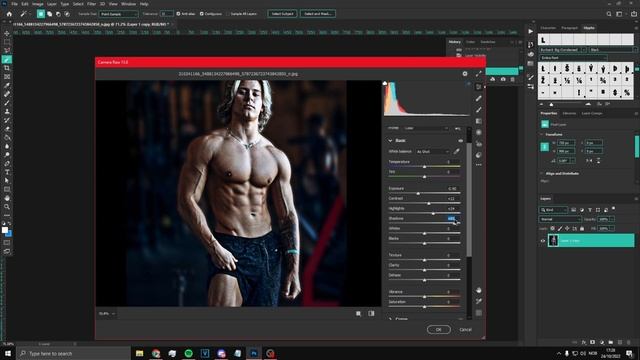
Task: Open Camera Raw settings gear icon
Action: (465, 74)
